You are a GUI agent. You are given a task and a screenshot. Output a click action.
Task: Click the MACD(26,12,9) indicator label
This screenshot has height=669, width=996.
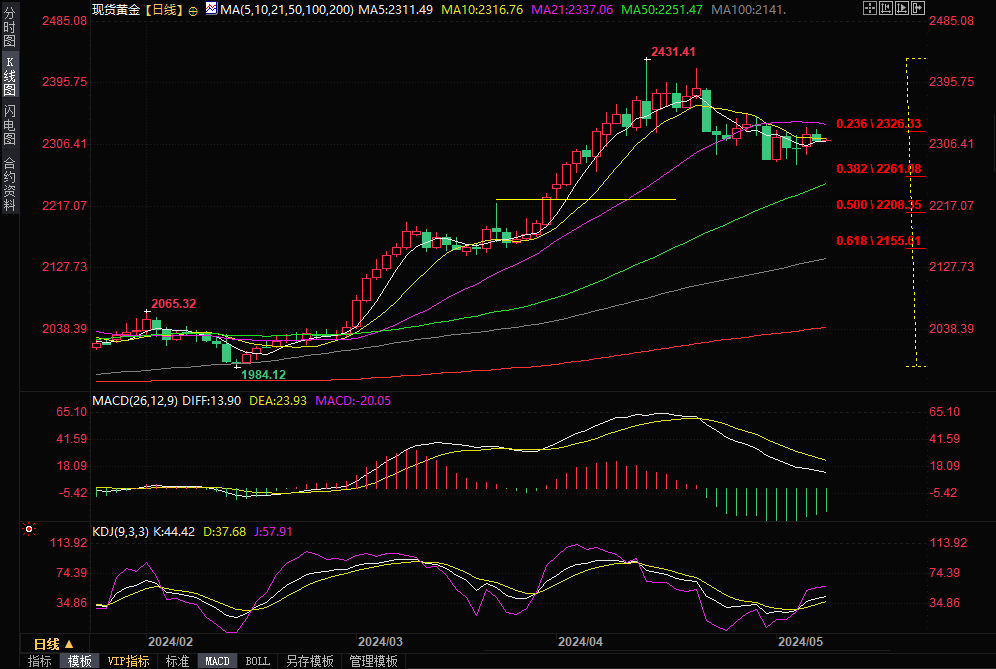[135, 401]
